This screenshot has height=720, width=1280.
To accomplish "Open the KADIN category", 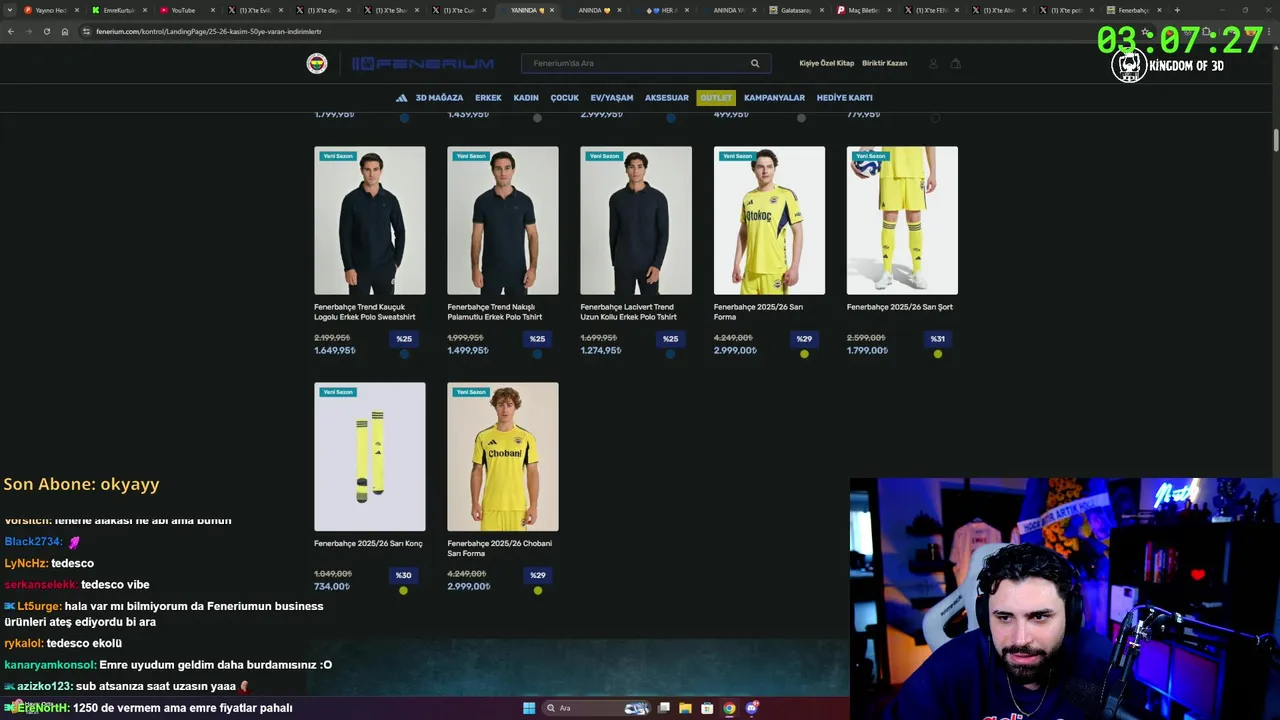I will [526, 98].
